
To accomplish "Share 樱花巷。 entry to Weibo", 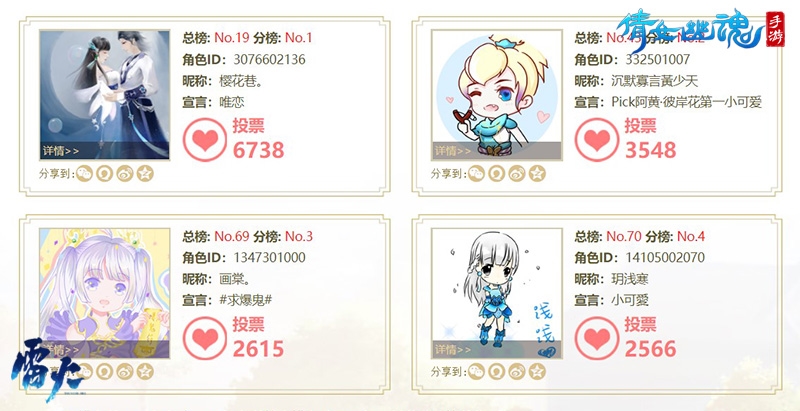I will coord(125,173).
